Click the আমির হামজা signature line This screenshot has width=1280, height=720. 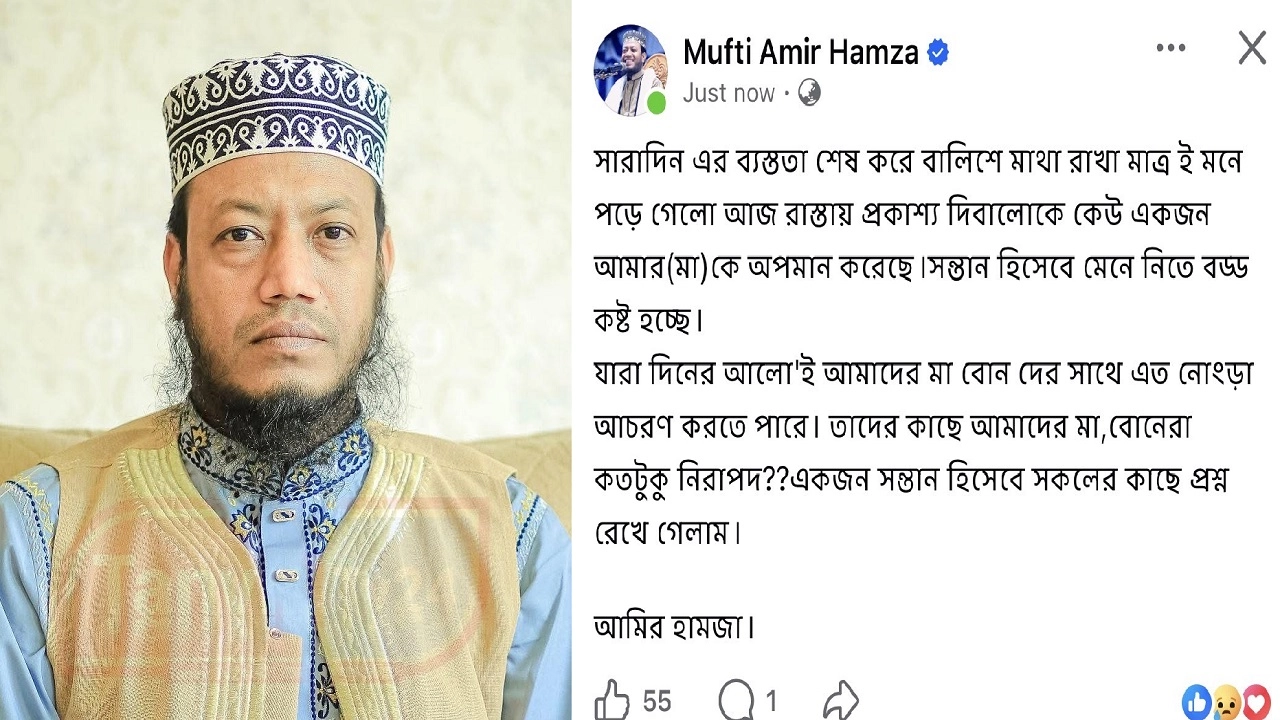674,627
